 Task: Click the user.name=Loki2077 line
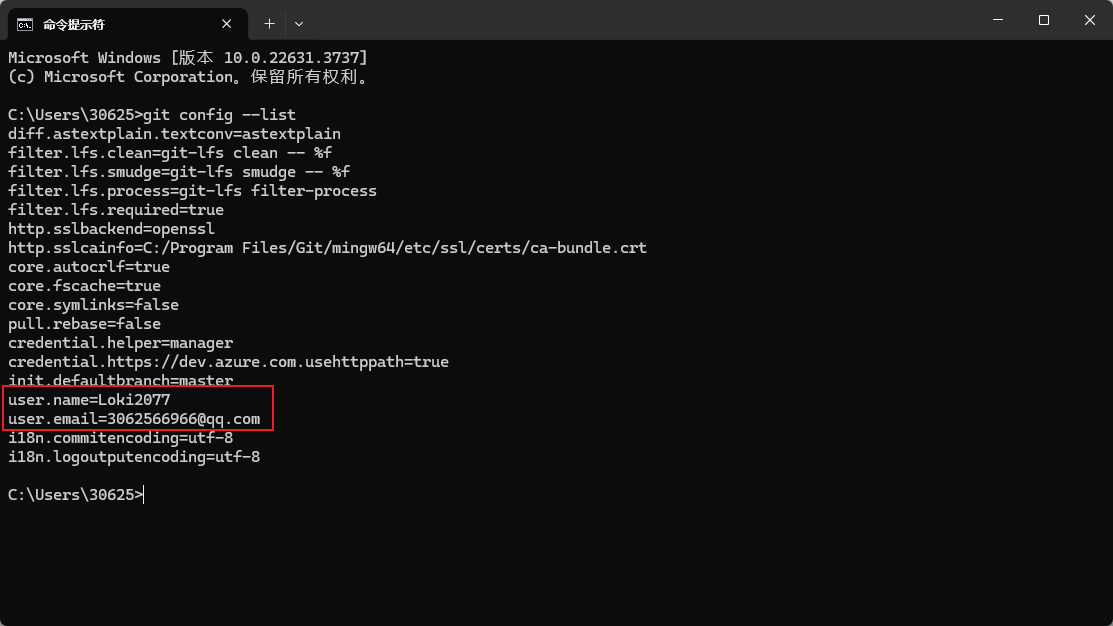pyautogui.click(x=89, y=400)
